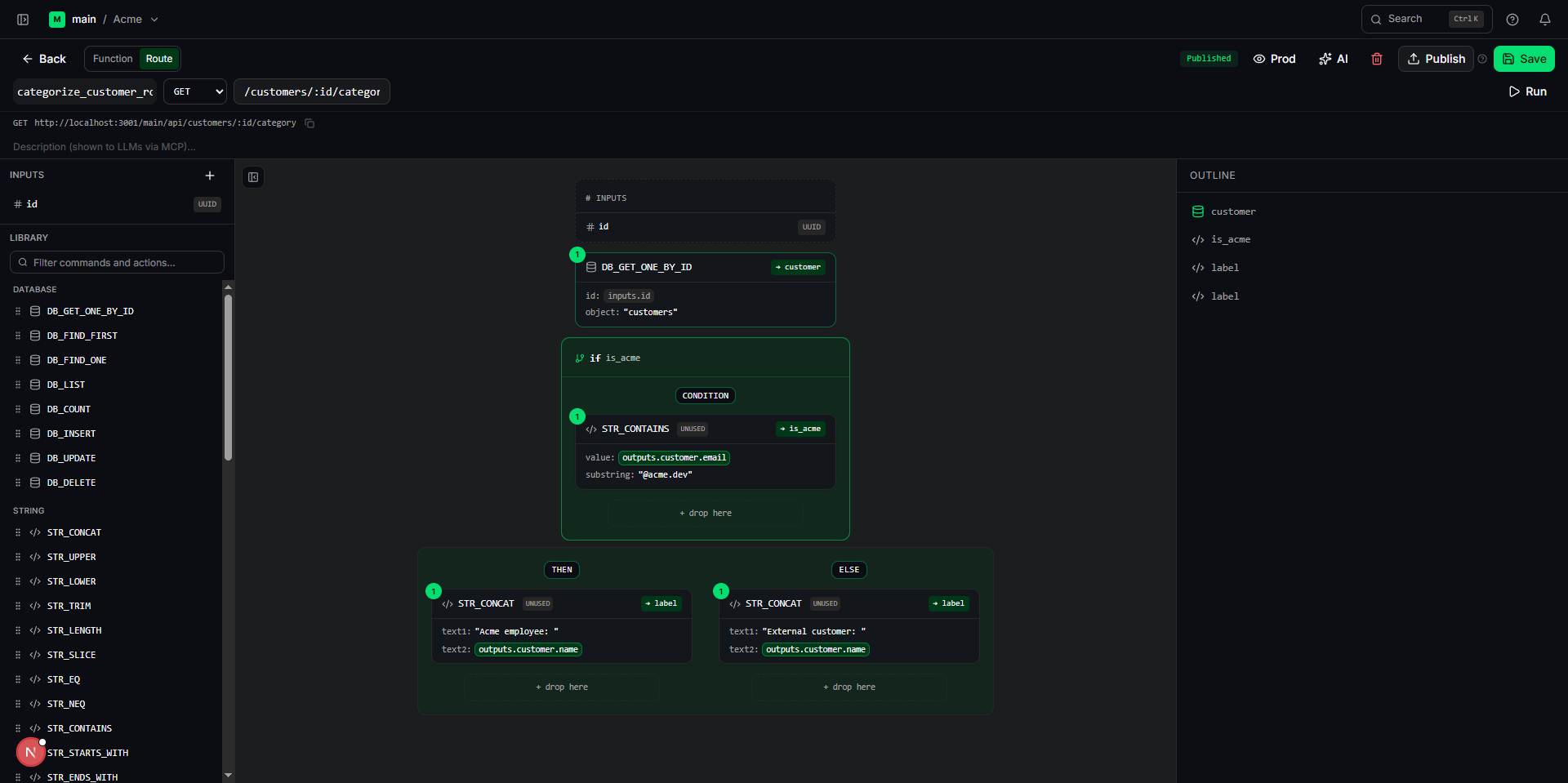The image size is (1568, 783).
Task: Click the THEN branch label
Action: click(562, 570)
